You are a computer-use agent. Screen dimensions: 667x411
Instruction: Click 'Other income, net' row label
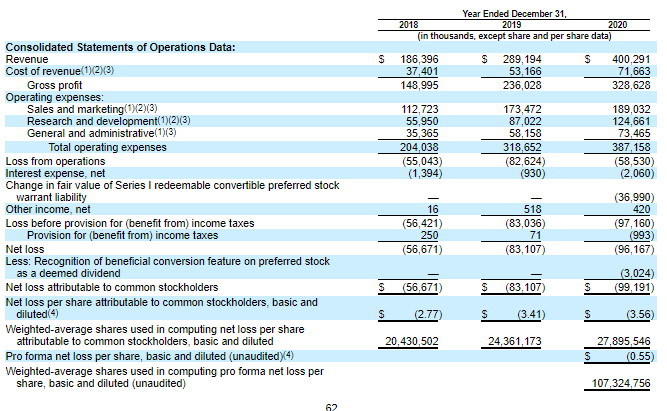pos(48,209)
